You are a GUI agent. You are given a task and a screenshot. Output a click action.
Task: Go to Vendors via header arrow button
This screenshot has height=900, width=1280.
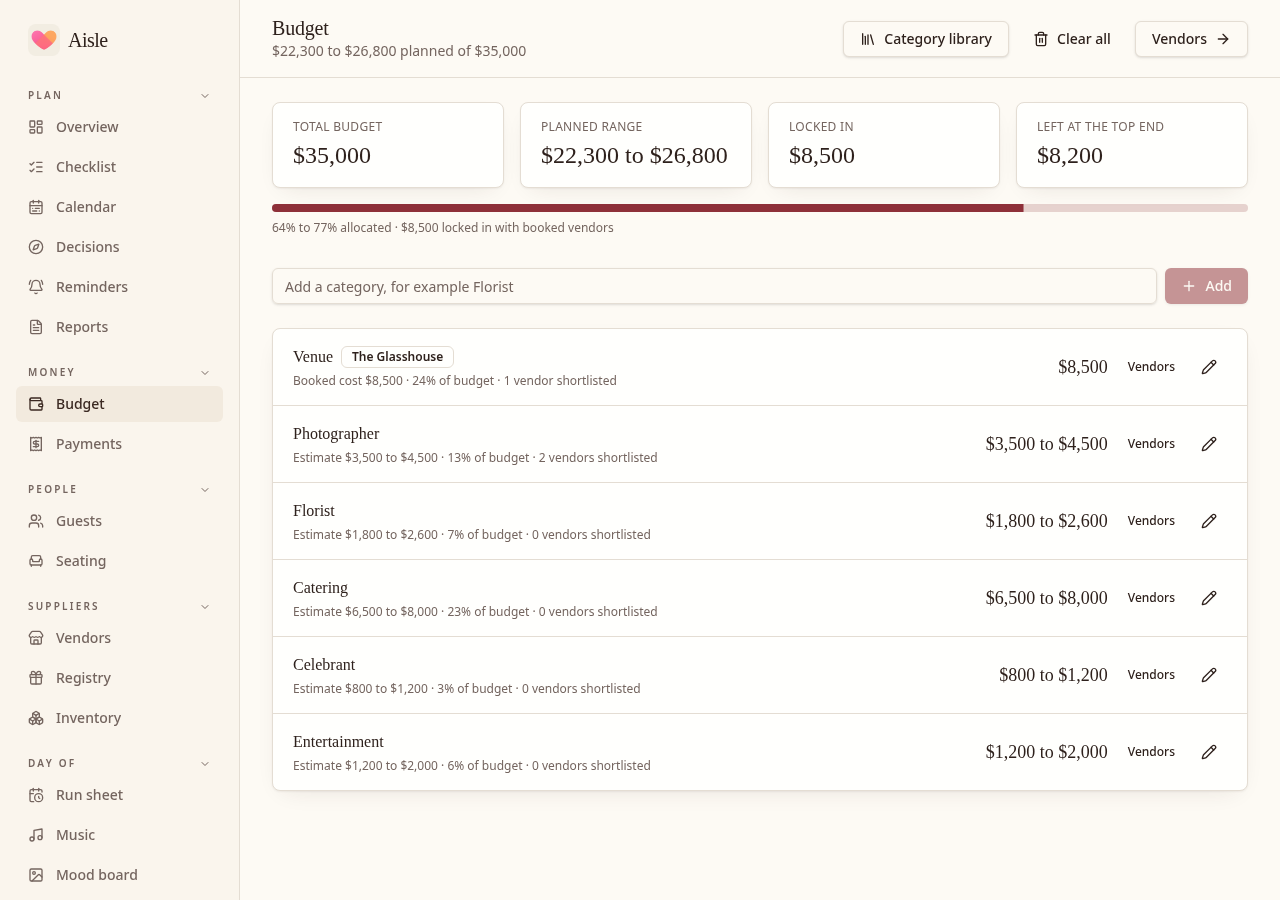click(x=1191, y=39)
